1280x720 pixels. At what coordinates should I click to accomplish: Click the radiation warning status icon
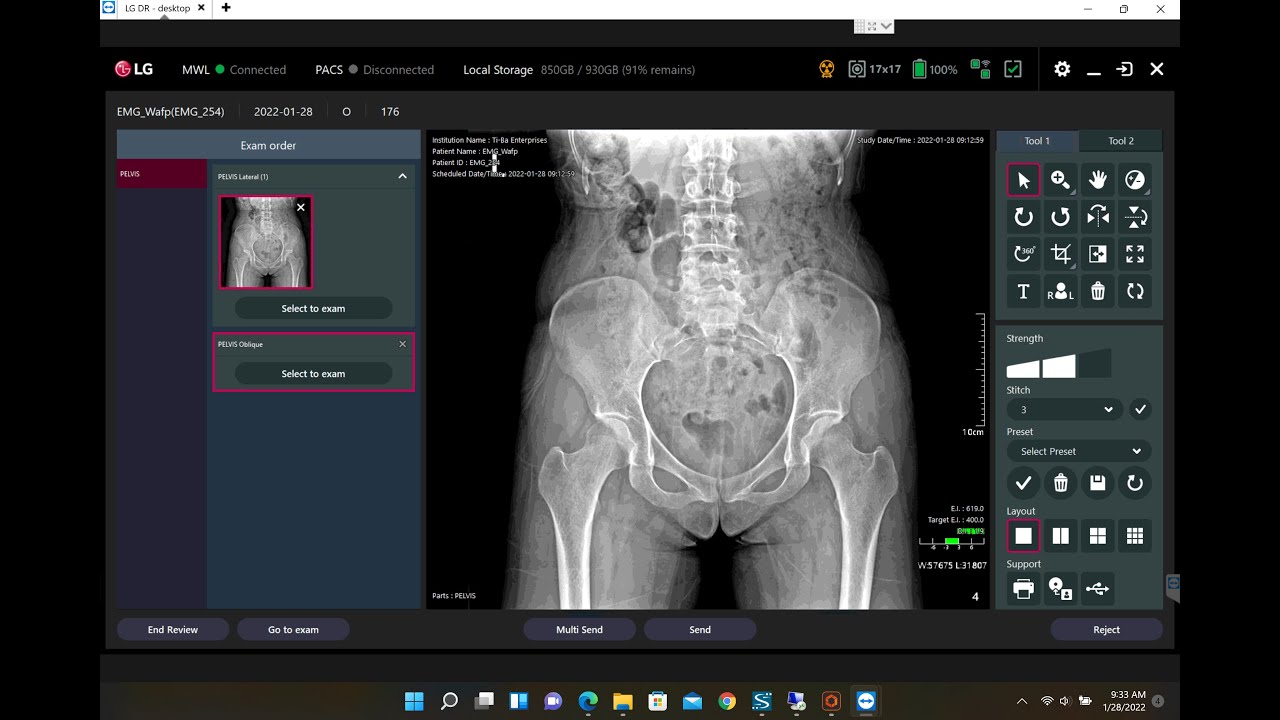pos(826,69)
